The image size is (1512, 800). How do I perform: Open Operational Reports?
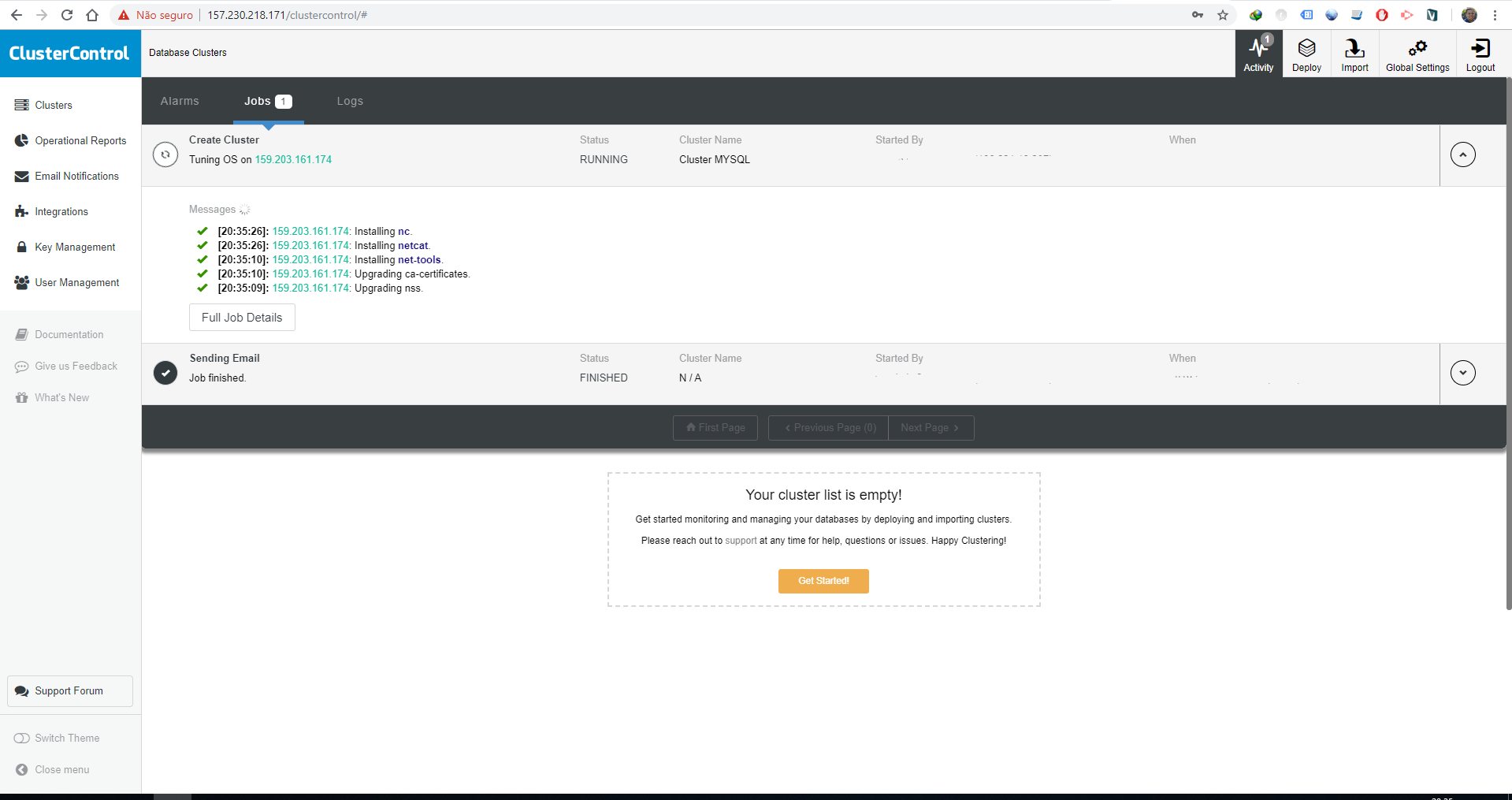coord(80,140)
